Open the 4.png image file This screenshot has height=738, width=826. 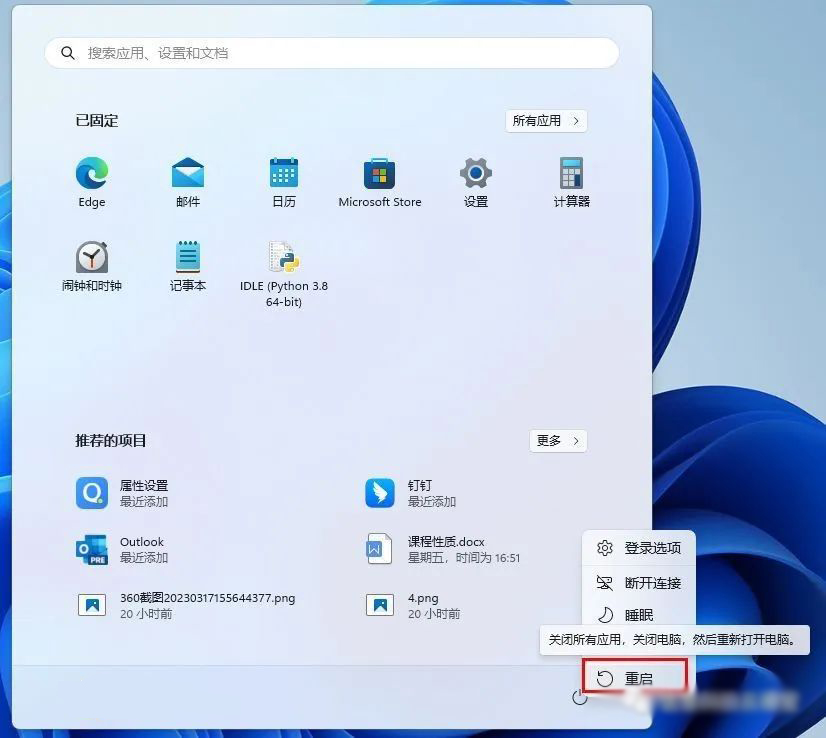click(413, 605)
